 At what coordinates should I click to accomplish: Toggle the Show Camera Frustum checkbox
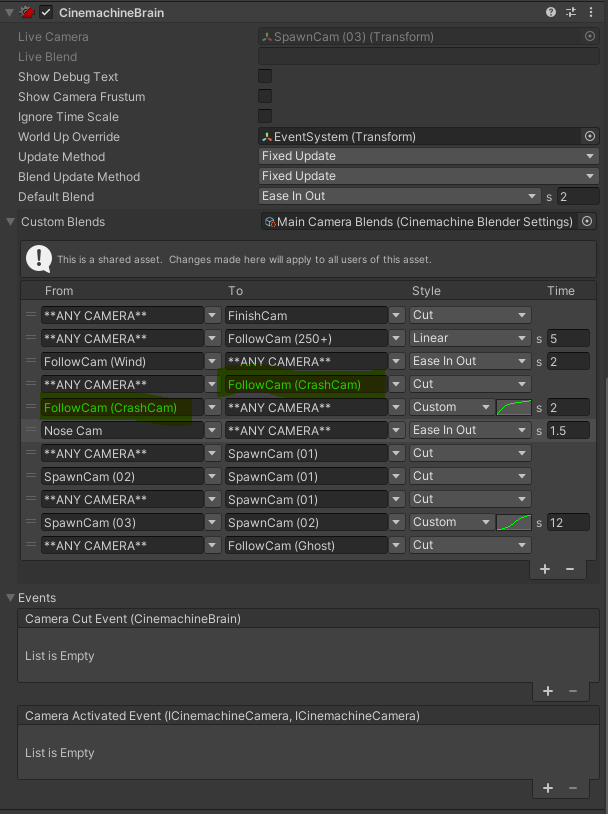265,97
